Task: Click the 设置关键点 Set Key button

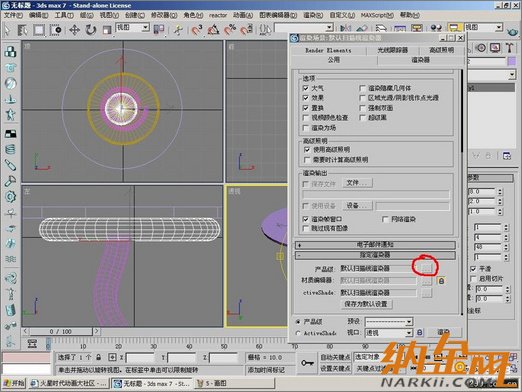Action: coord(335,368)
